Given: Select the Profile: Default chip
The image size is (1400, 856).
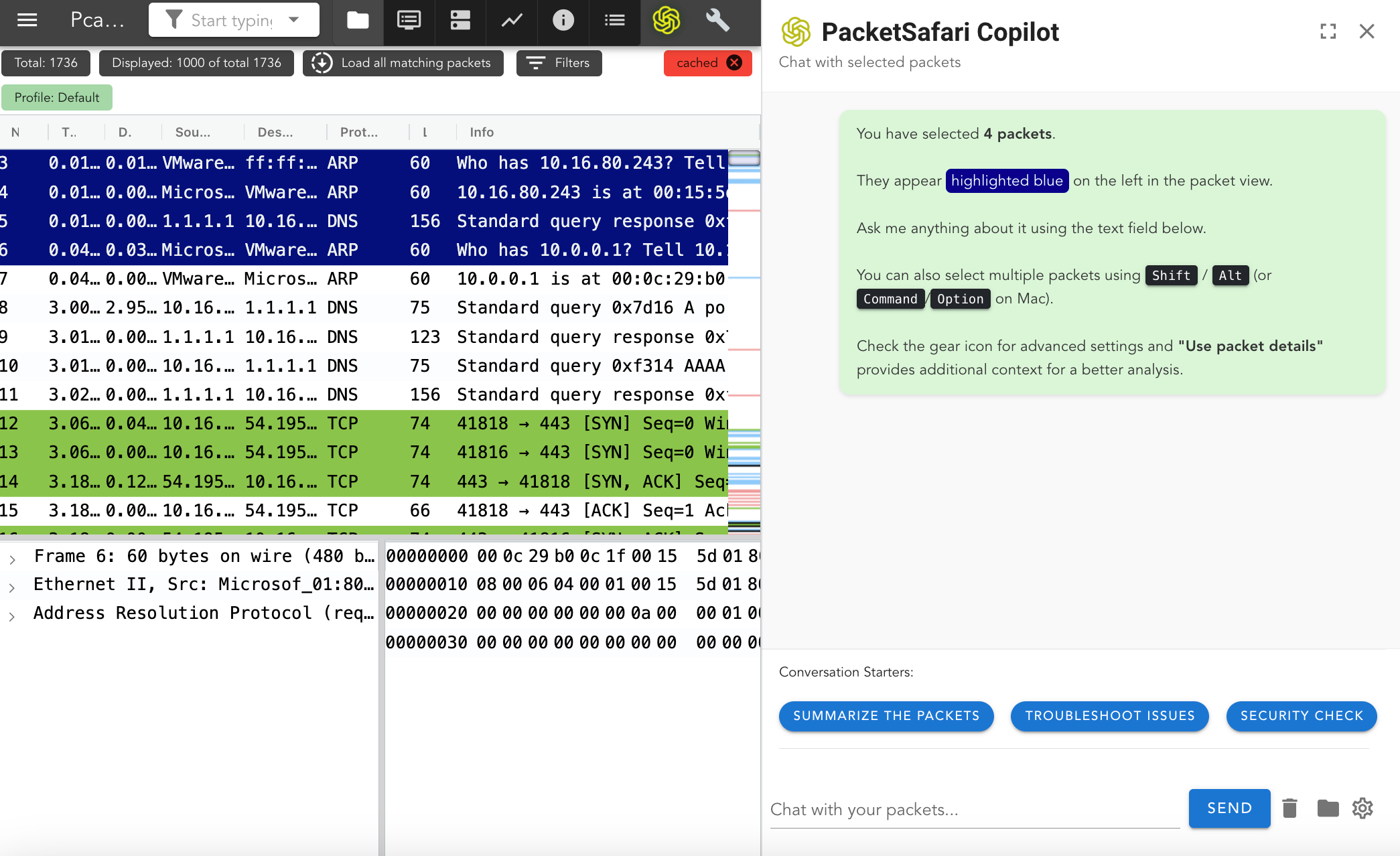Looking at the screenshot, I should point(57,98).
